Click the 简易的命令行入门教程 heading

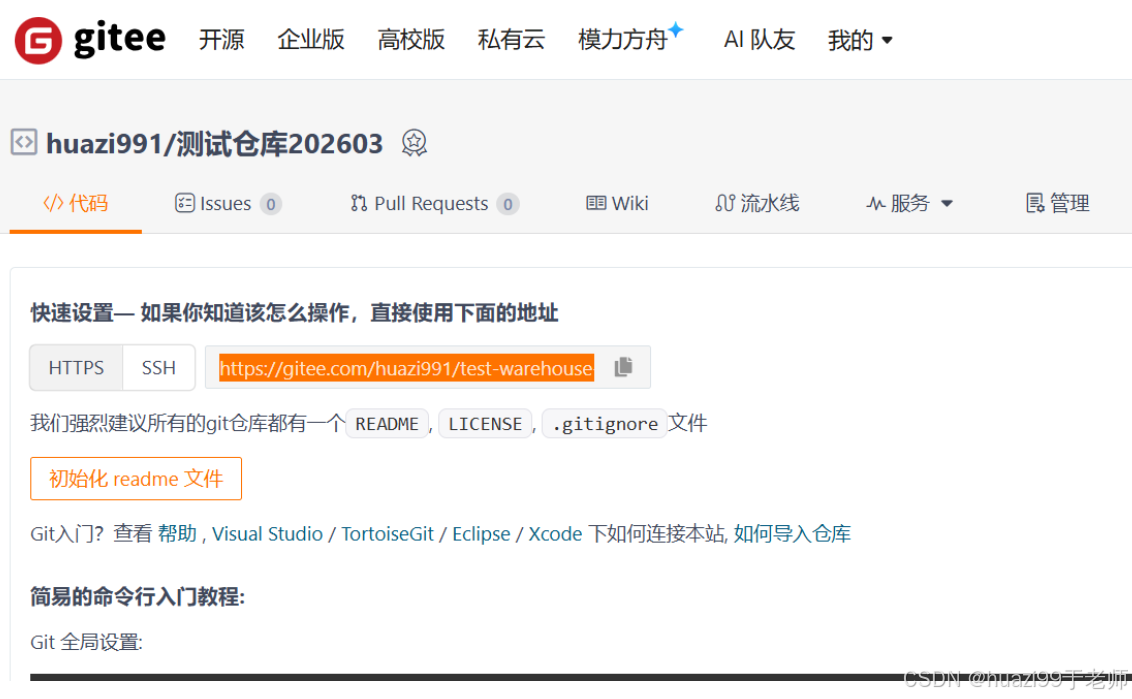click(138, 596)
